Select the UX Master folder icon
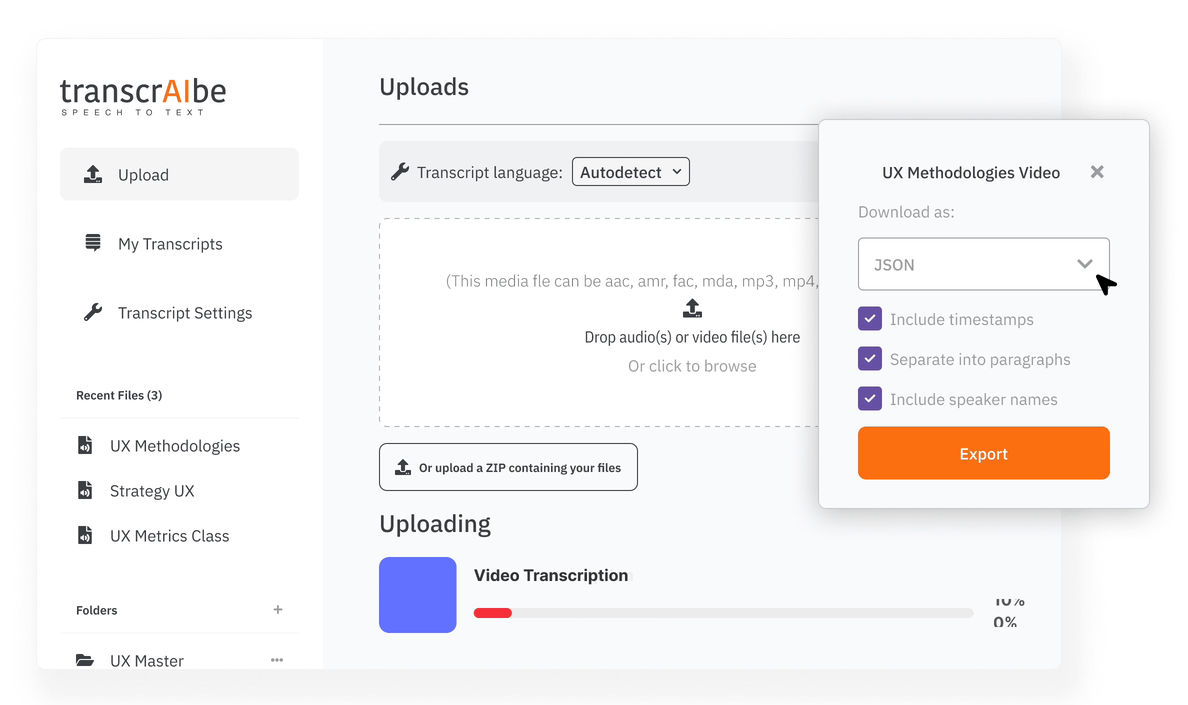 click(85, 659)
